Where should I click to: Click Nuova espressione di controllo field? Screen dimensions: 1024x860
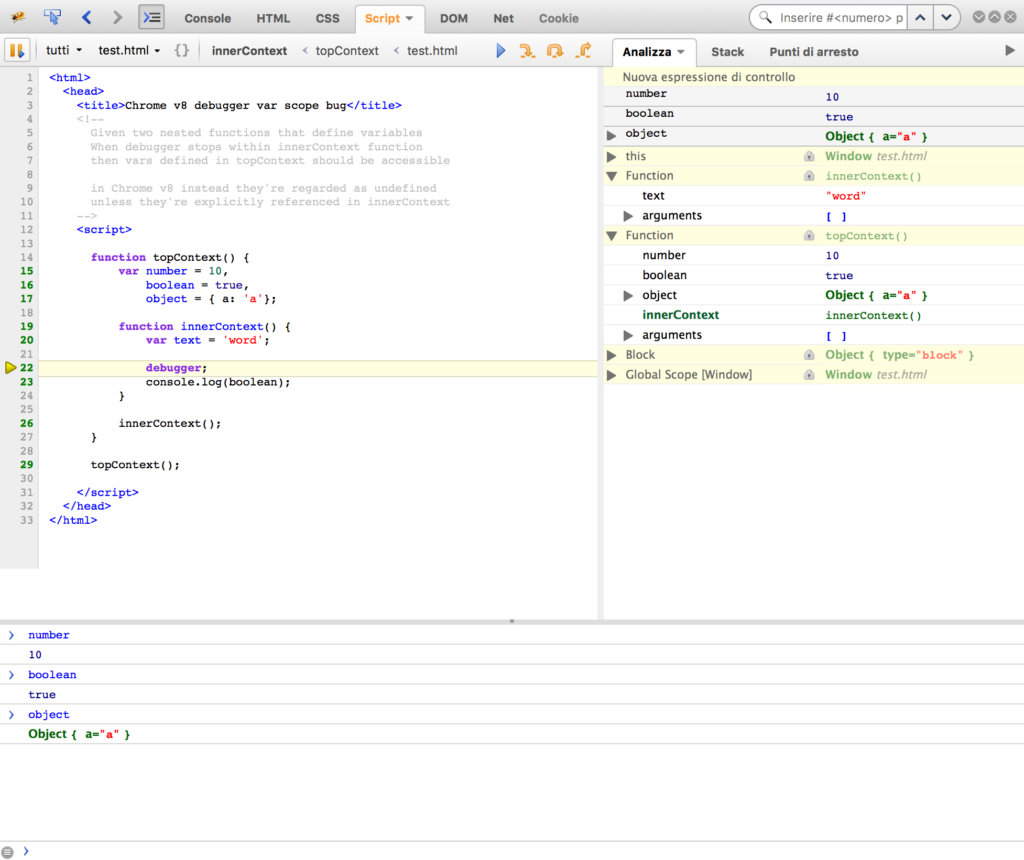coord(814,77)
